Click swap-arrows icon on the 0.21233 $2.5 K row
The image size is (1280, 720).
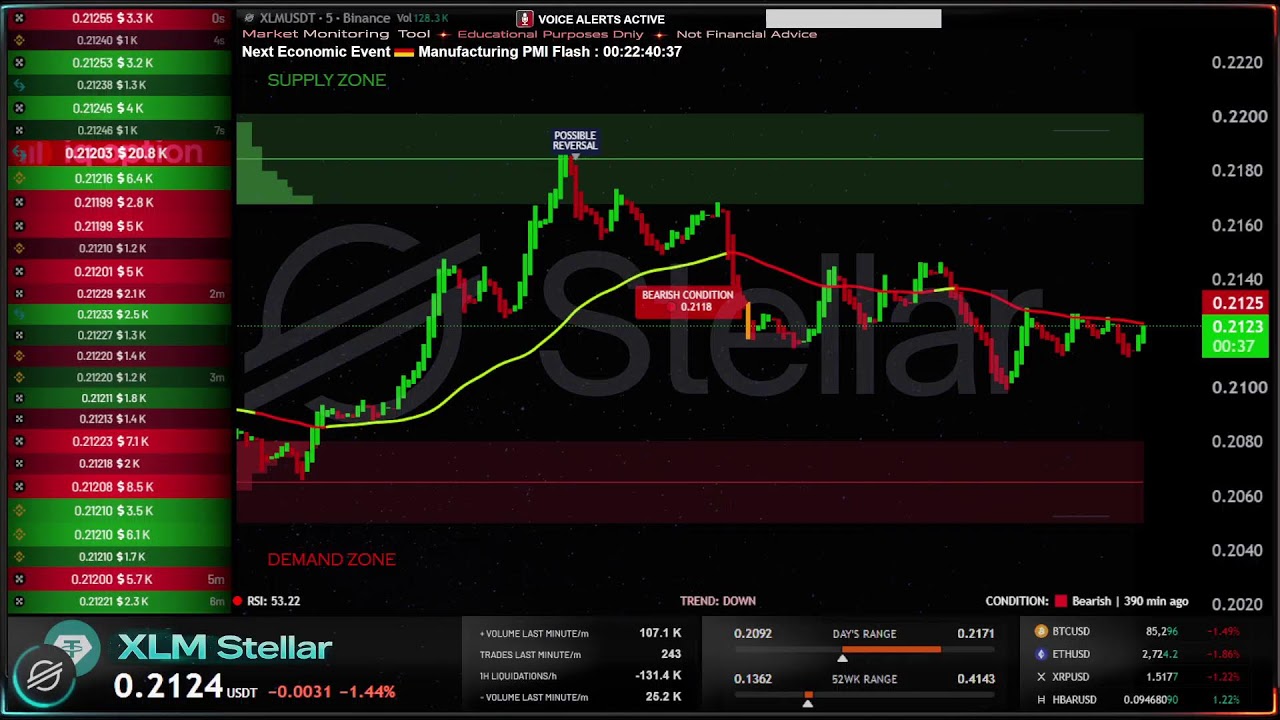tap(19, 314)
